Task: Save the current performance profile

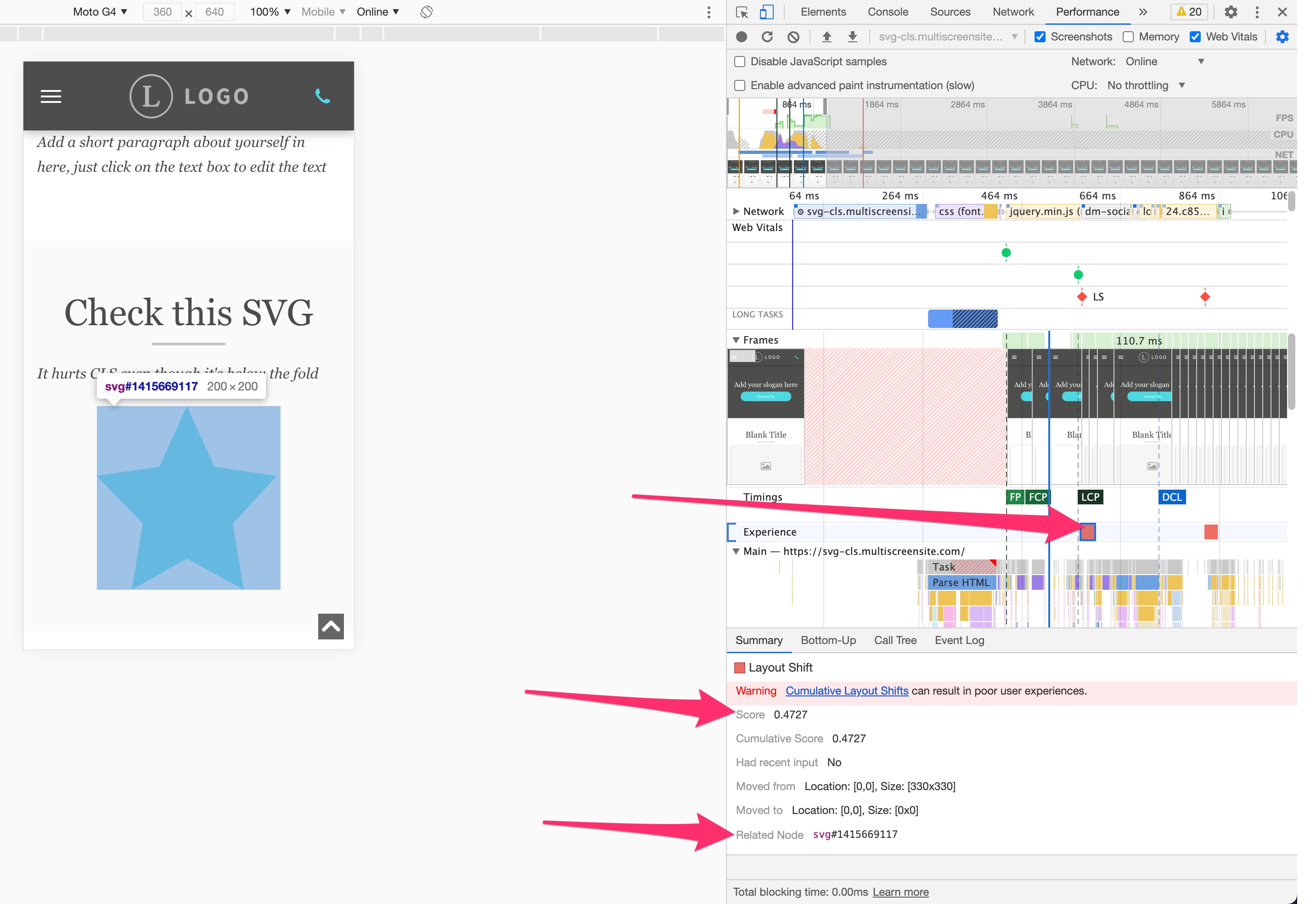Action: coord(853,36)
